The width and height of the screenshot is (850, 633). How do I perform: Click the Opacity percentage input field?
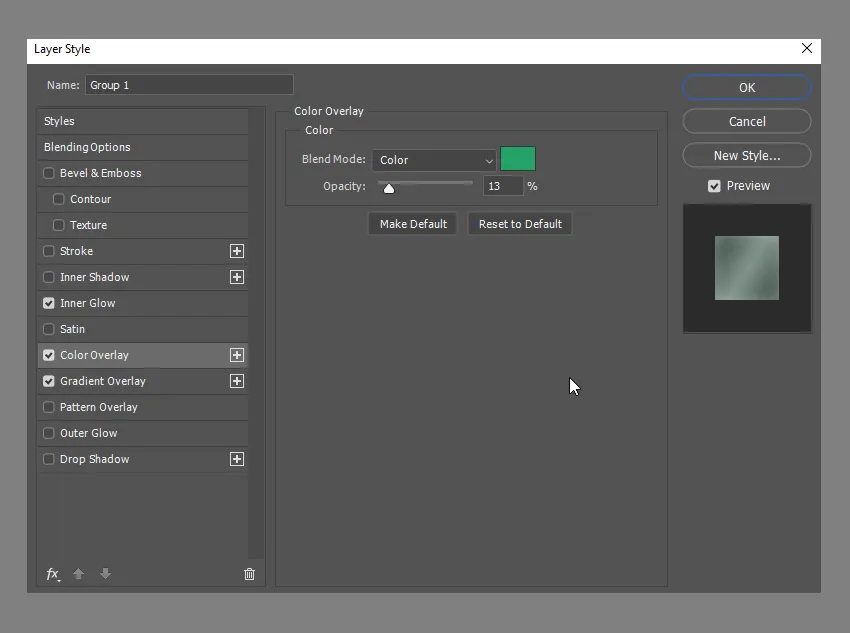coord(502,186)
